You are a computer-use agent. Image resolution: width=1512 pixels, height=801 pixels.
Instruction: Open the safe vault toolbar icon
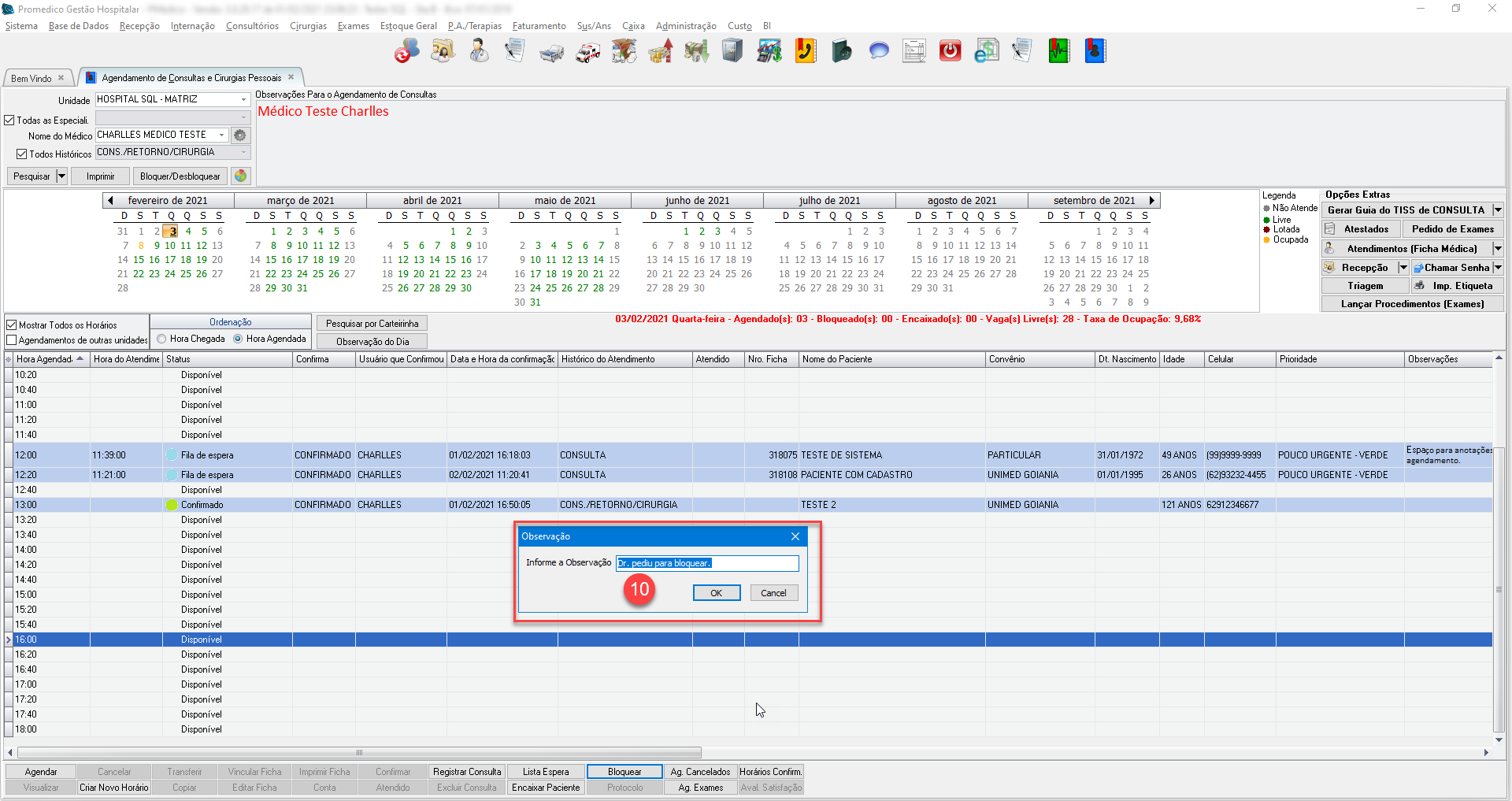(x=732, y=52)
